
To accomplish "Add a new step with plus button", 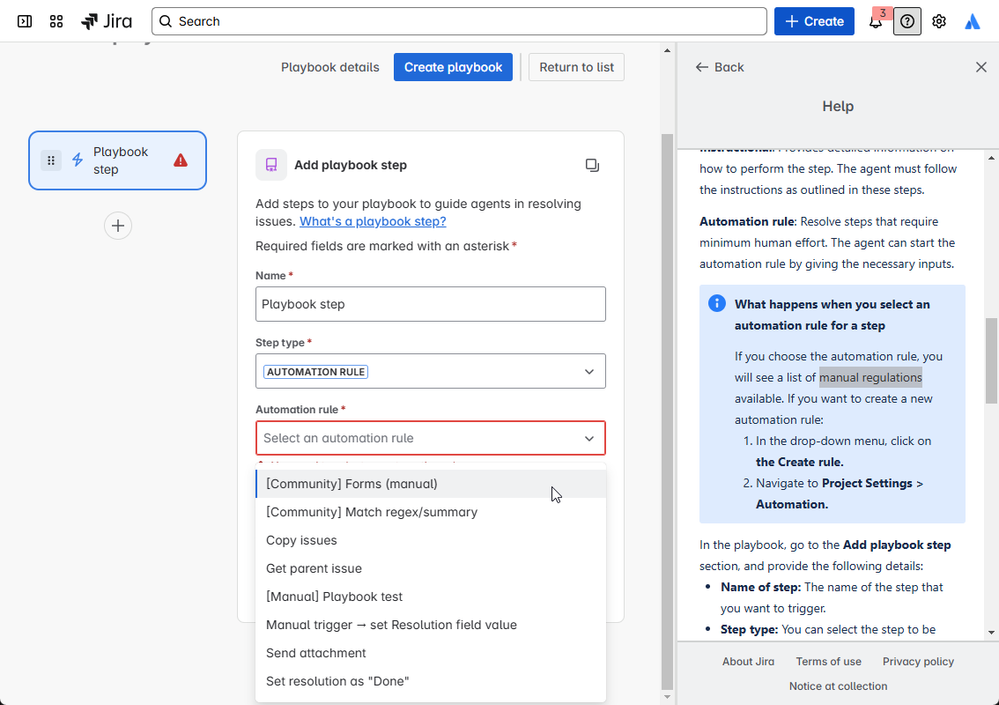I will (118, 225).
